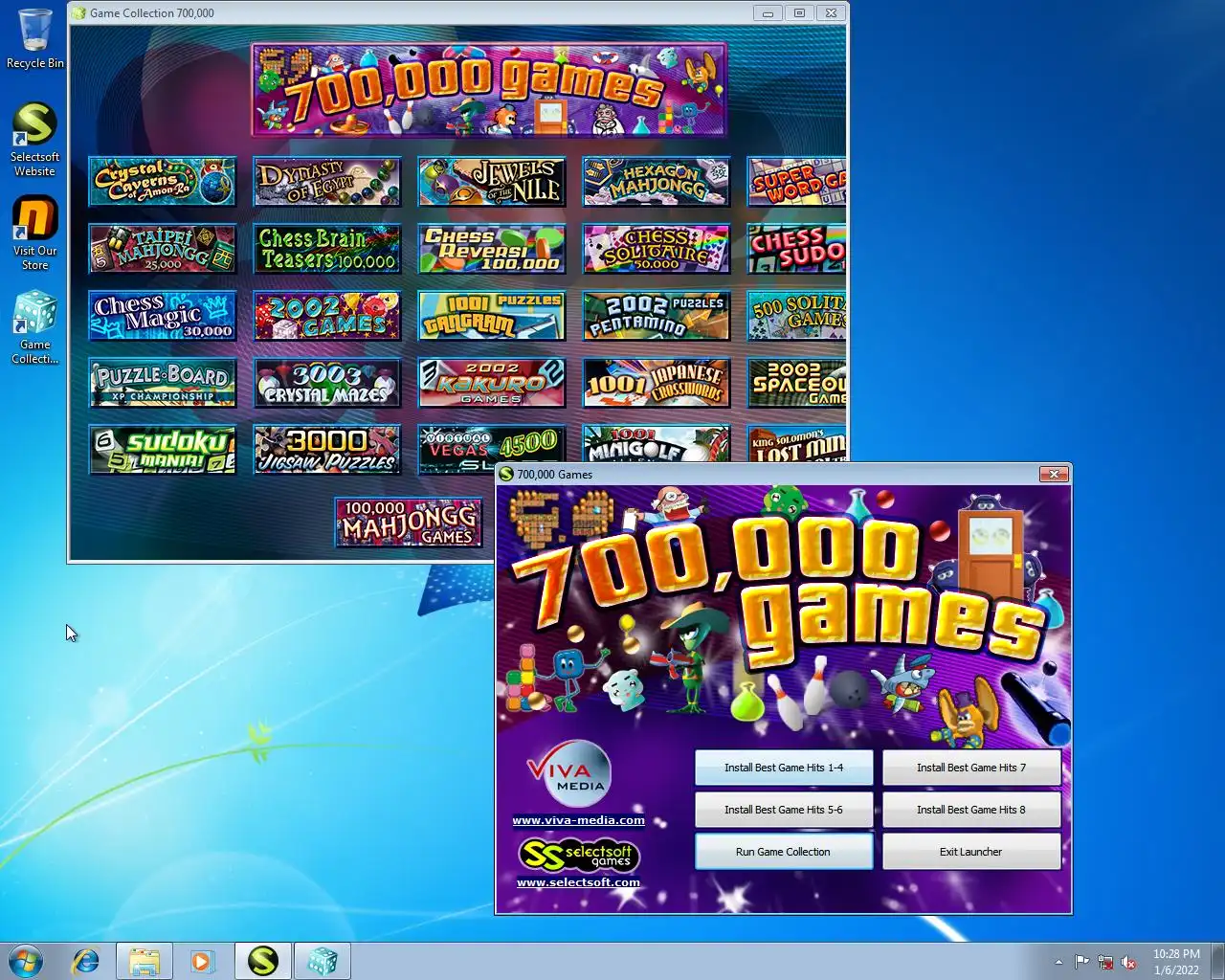Viewport: 1225px width, 980px height.
Task: Click the network status tray icon
Action: coord(1105,962)
